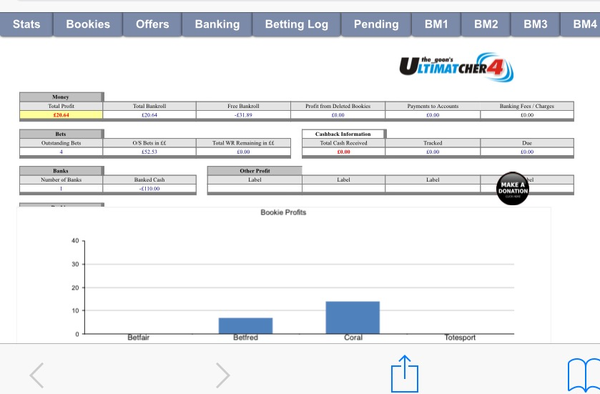Select the Cashback Tracked value
This screenshot has height=394, width=600.
[x=433, y=152]
